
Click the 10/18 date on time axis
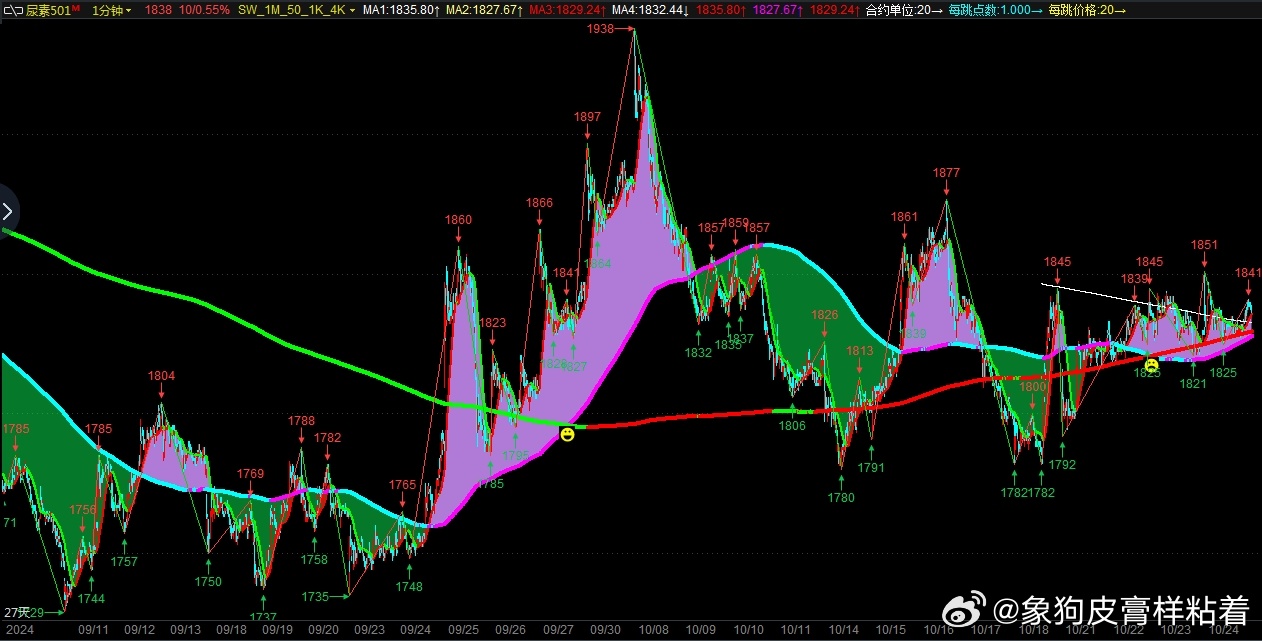[x=1033, y=630]
